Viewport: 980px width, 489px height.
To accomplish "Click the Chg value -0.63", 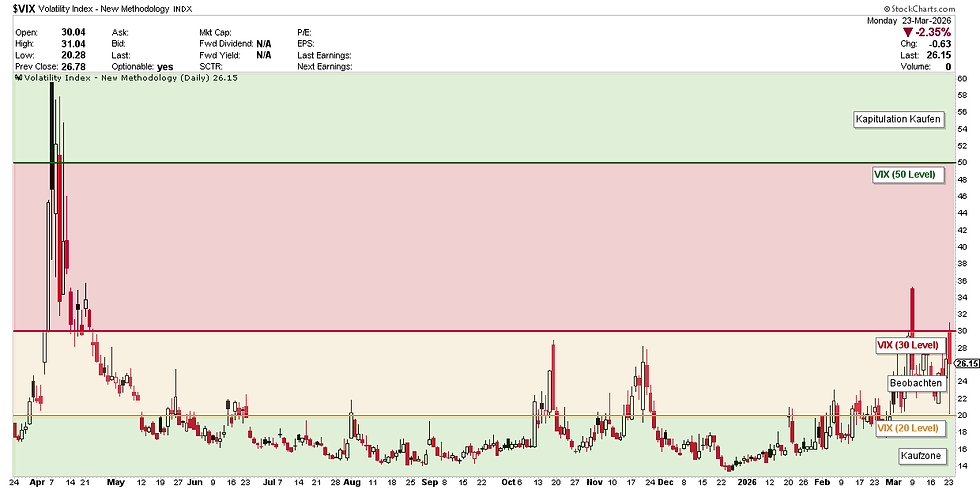I will click(941, 44).
